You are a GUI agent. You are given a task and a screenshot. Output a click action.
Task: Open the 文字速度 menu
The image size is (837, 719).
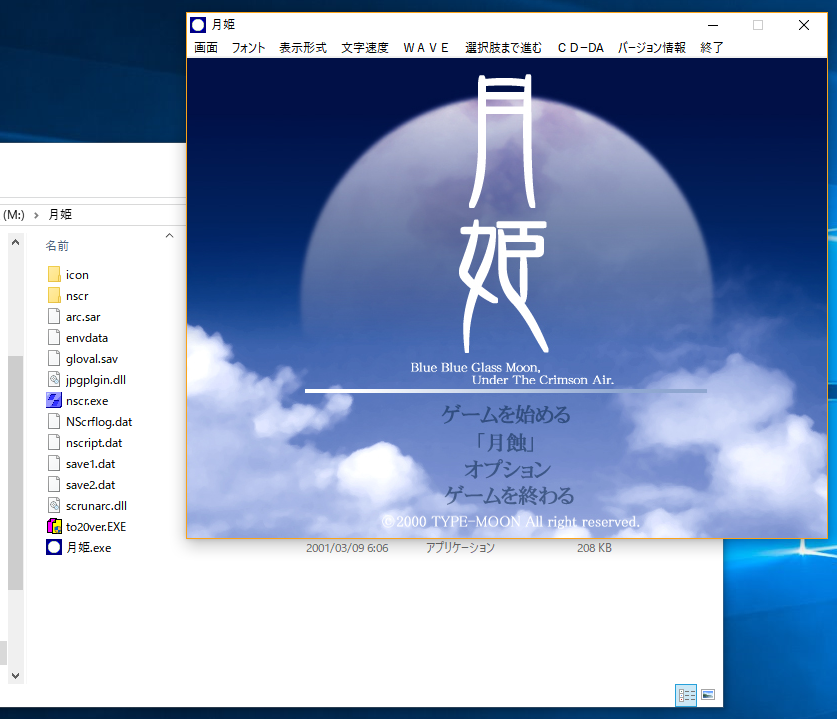[365, 48]
